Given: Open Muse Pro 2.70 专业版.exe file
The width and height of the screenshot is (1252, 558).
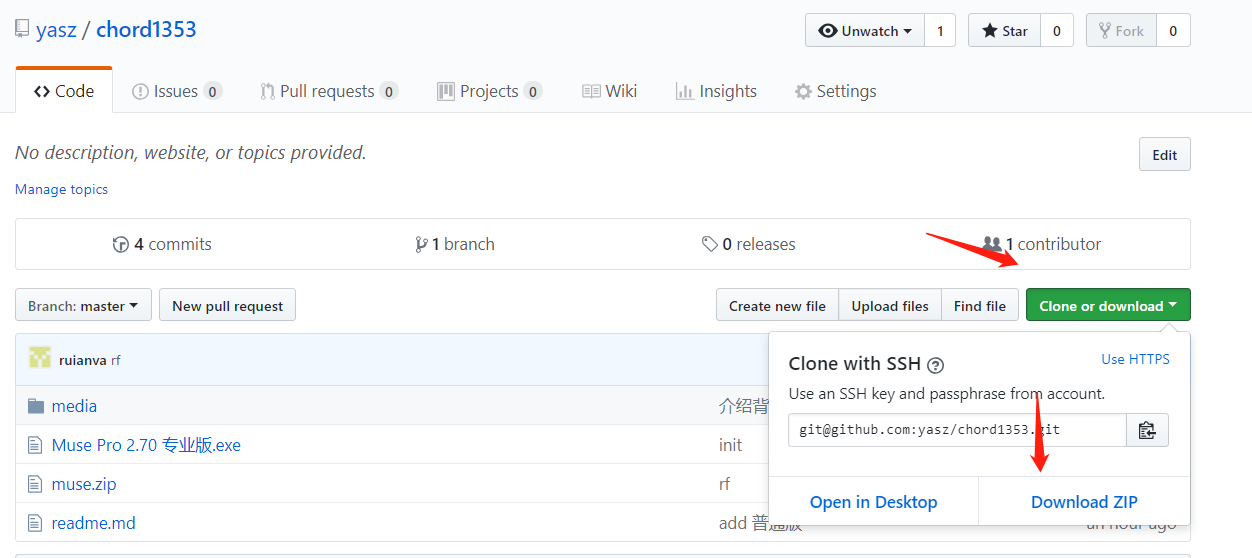Looking at the screenshot, I should [146, 445].
